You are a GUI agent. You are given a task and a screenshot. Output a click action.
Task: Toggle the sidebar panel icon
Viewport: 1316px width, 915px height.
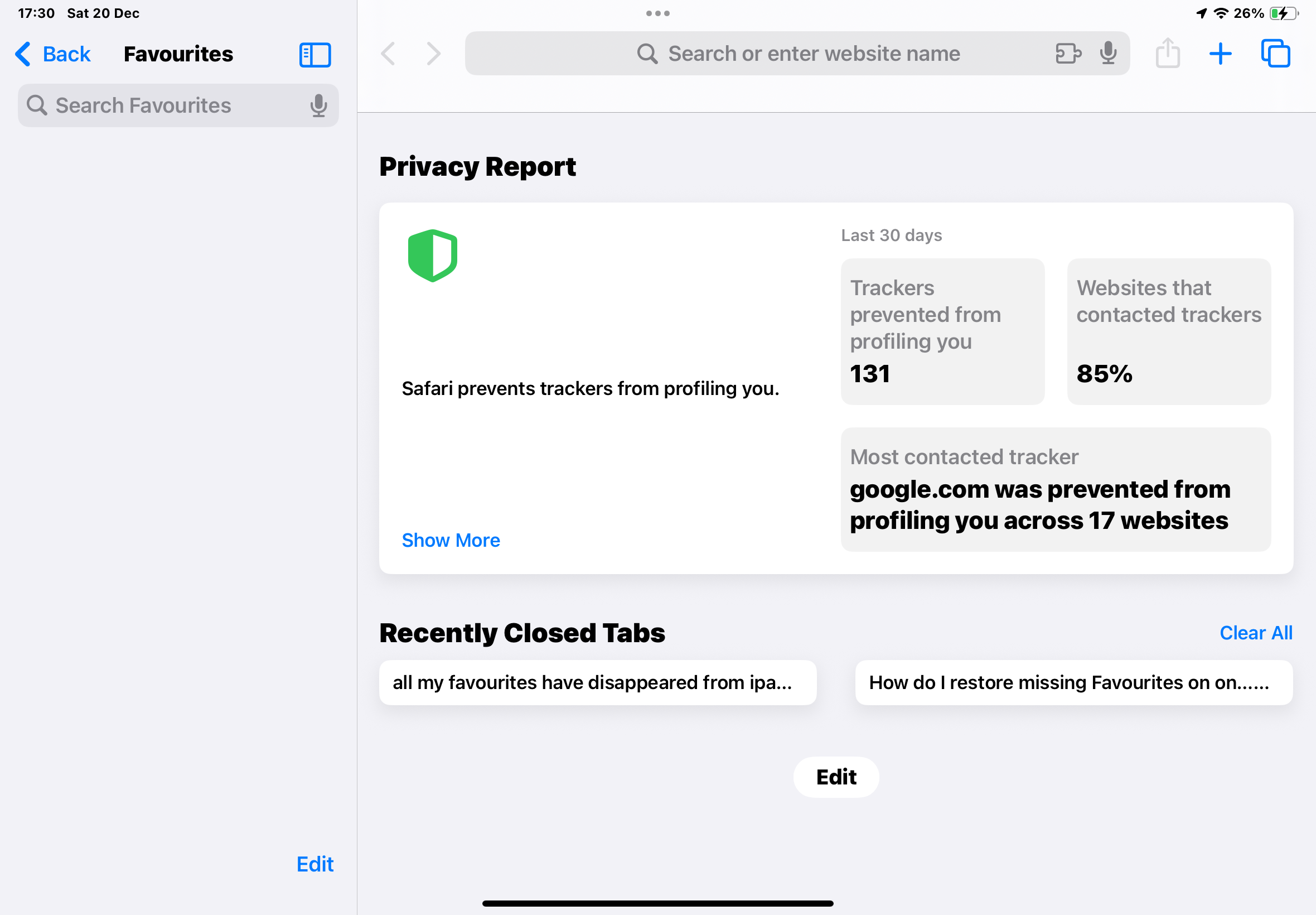(315, 55)
